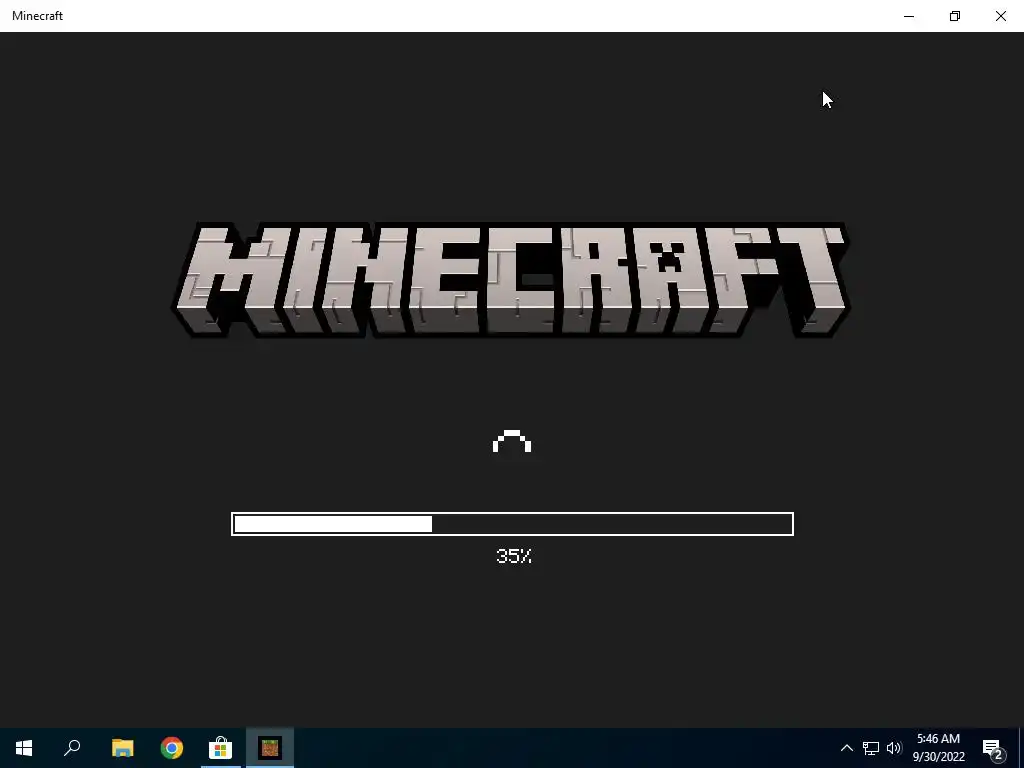Click the loading spinner animation

click(x=512, y=441)
